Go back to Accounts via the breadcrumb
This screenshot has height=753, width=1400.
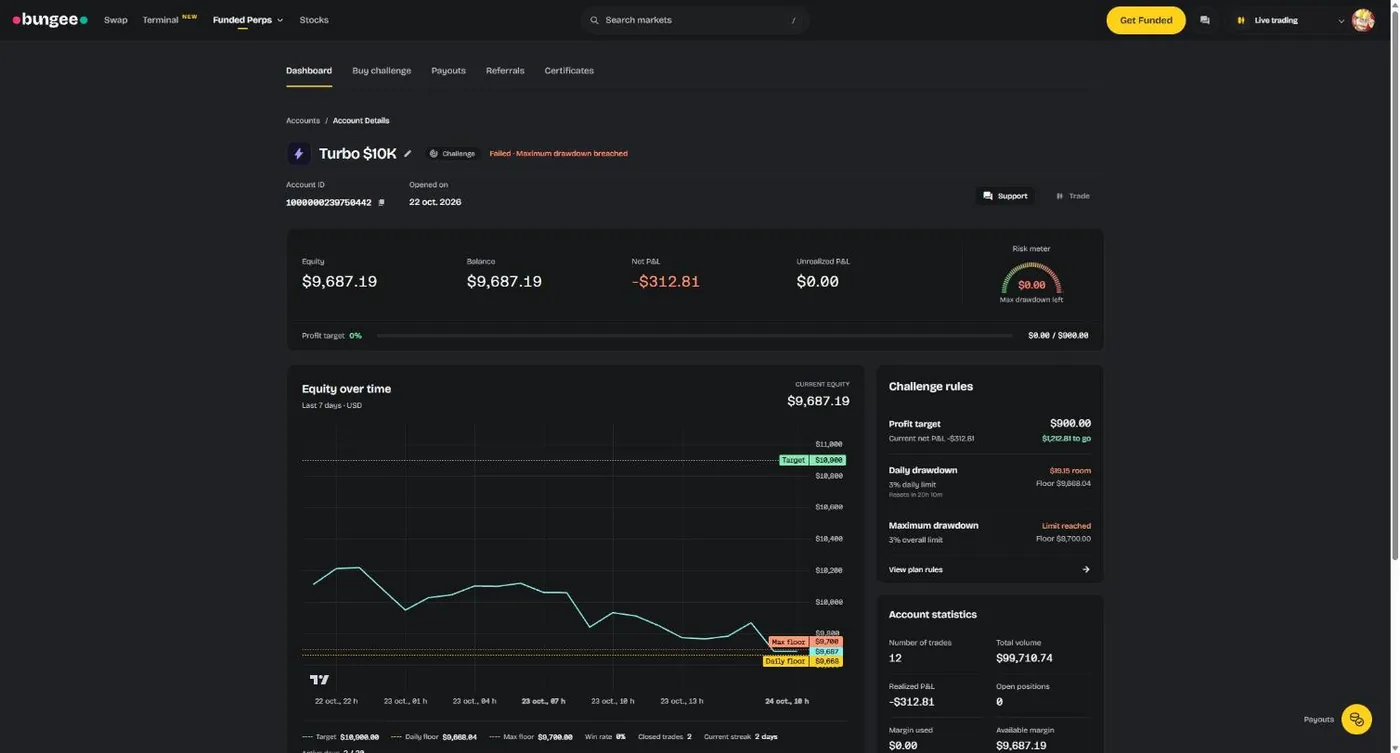303,121
